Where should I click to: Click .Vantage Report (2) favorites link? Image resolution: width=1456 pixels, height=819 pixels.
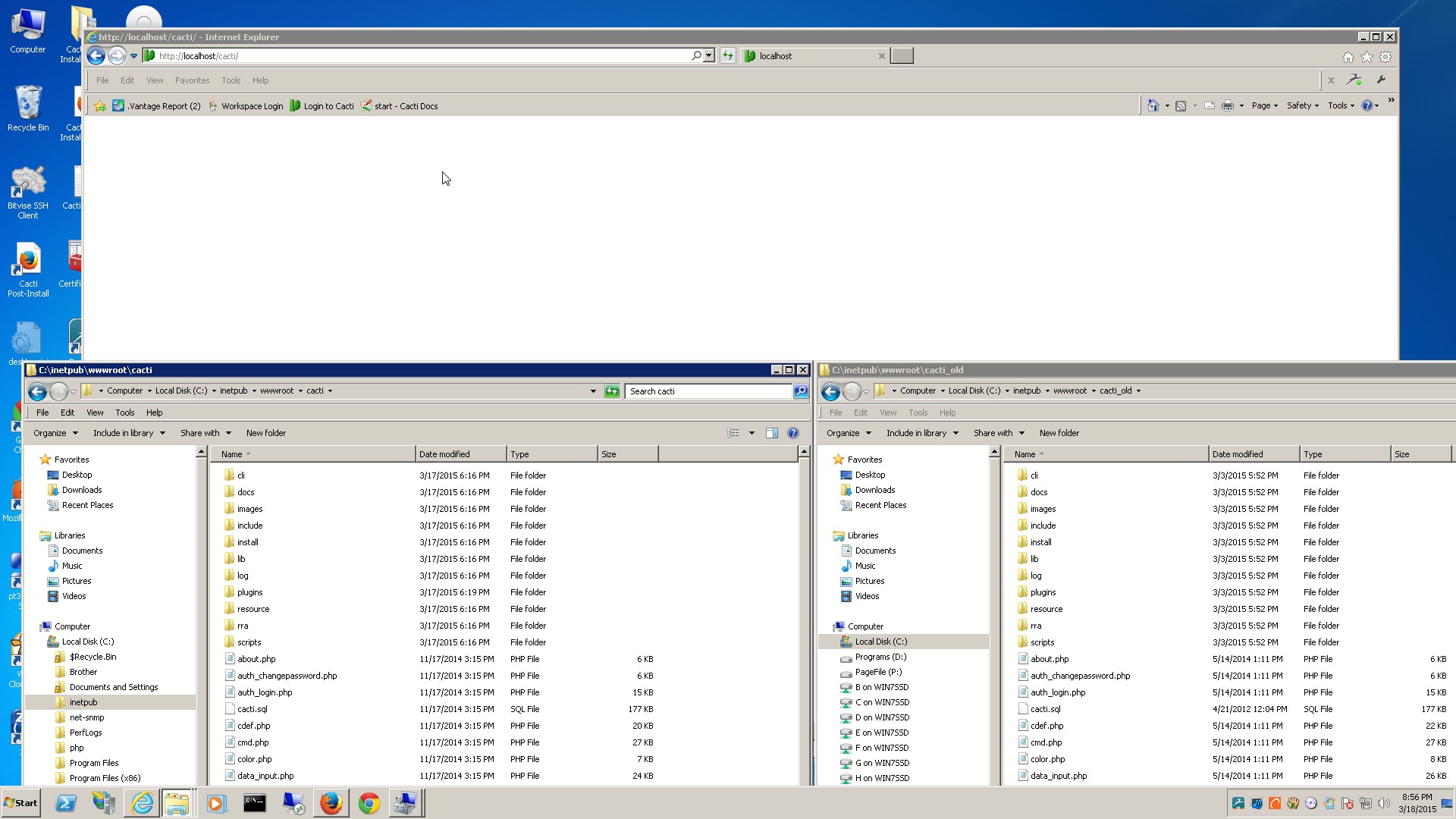(157, 106)
